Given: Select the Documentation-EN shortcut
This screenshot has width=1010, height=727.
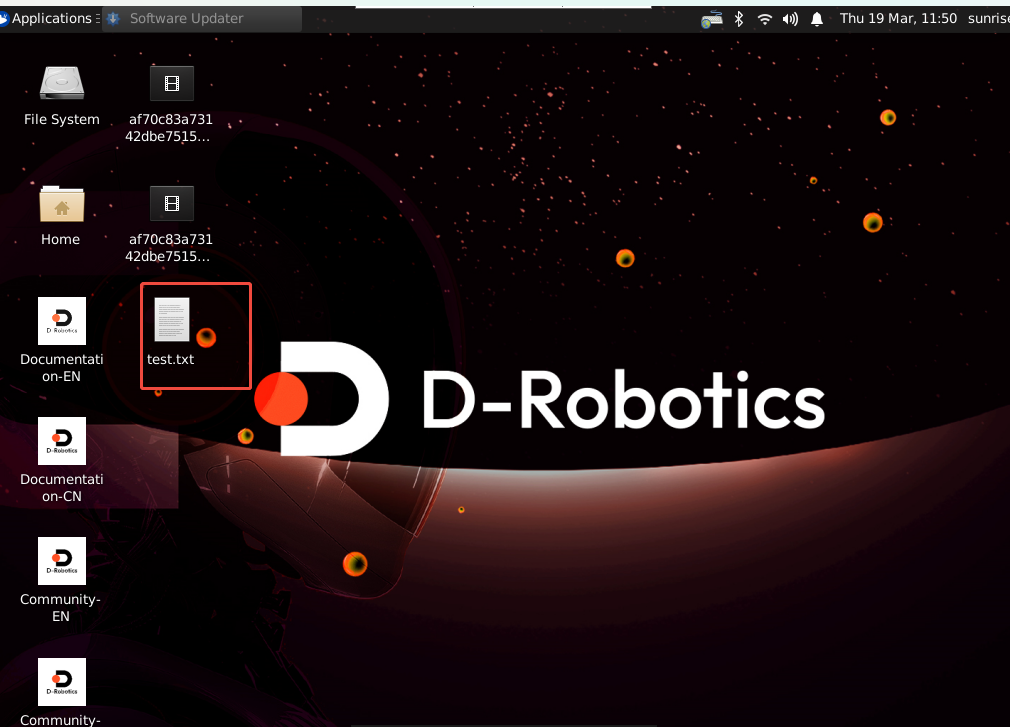Looking at the screenshot, I should pyautogui.click(x=62, y=321).
